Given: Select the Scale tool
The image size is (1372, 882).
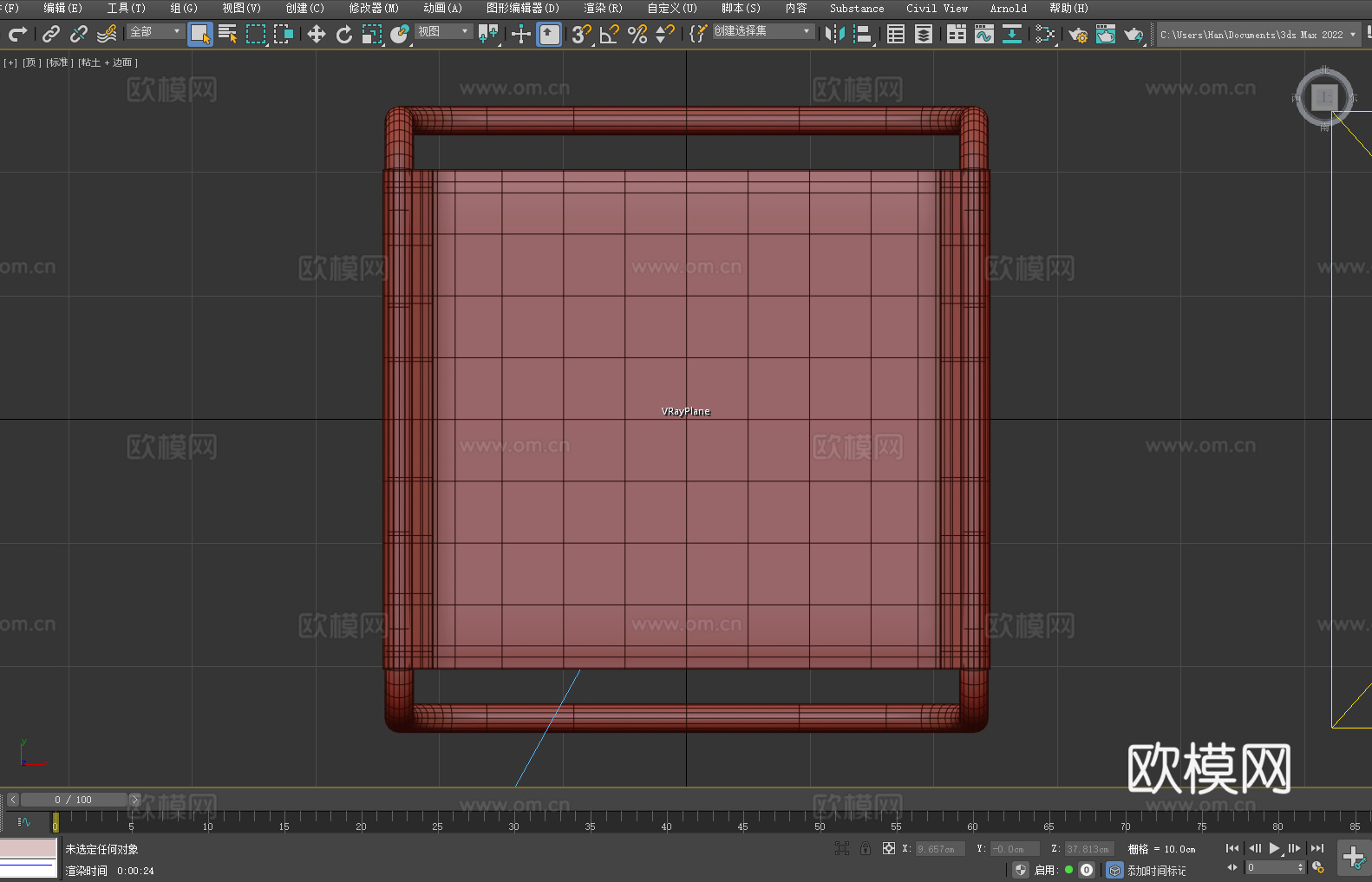Looking at the screenshot, I should click(x=372, y=34).
